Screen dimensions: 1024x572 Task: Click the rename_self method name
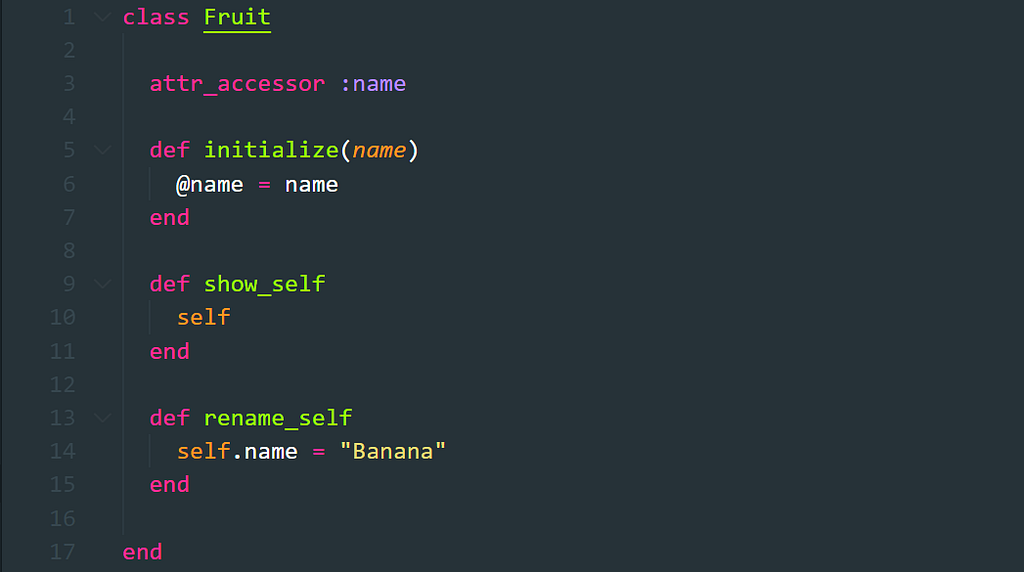tap(278, 418)
